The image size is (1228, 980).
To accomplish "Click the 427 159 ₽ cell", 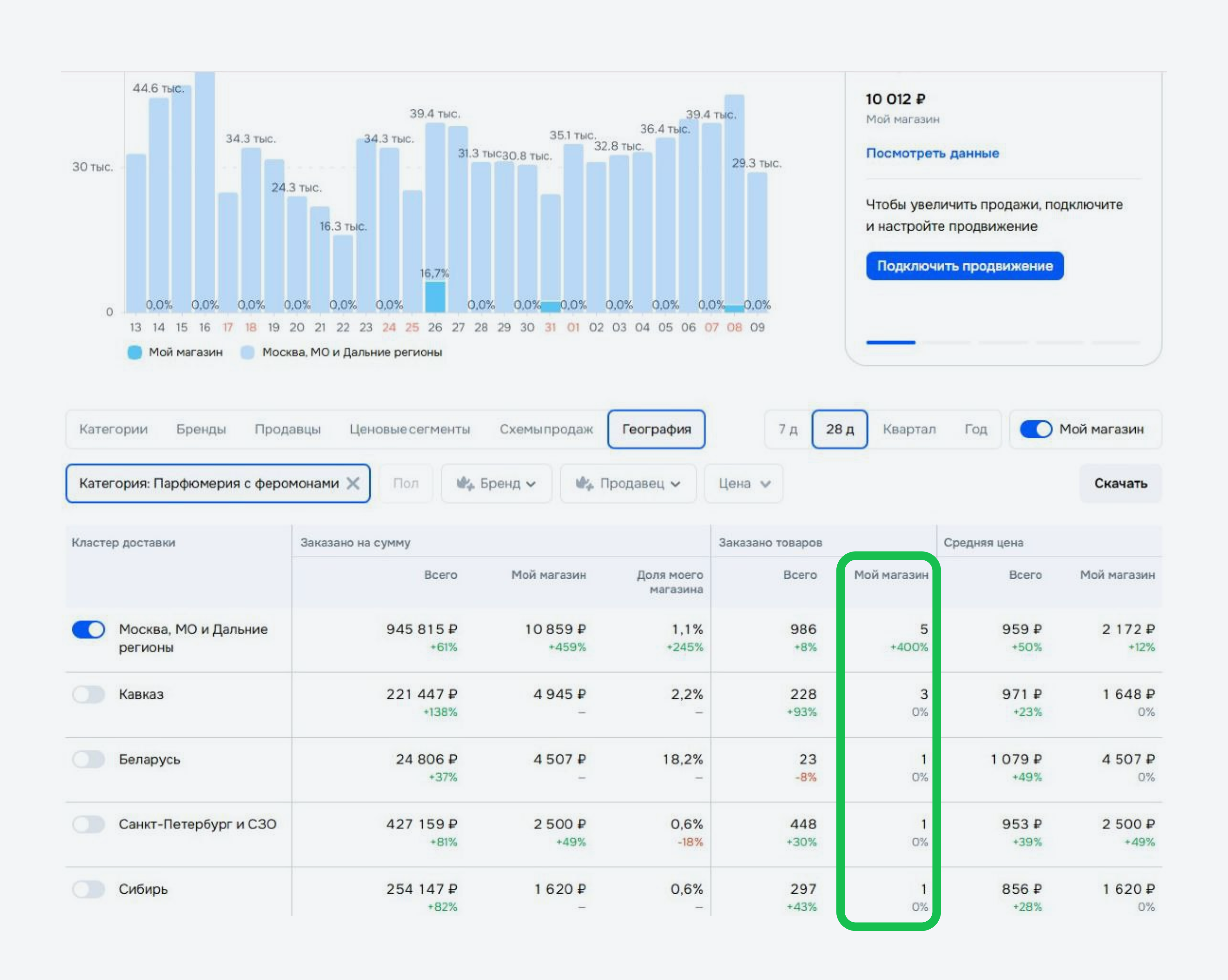I will tap(422, 824).
